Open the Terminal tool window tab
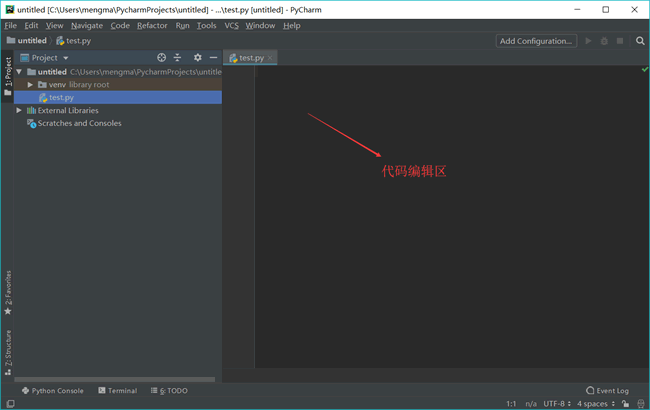This screenshot has width=650, height=410. [x=117, y=391]
